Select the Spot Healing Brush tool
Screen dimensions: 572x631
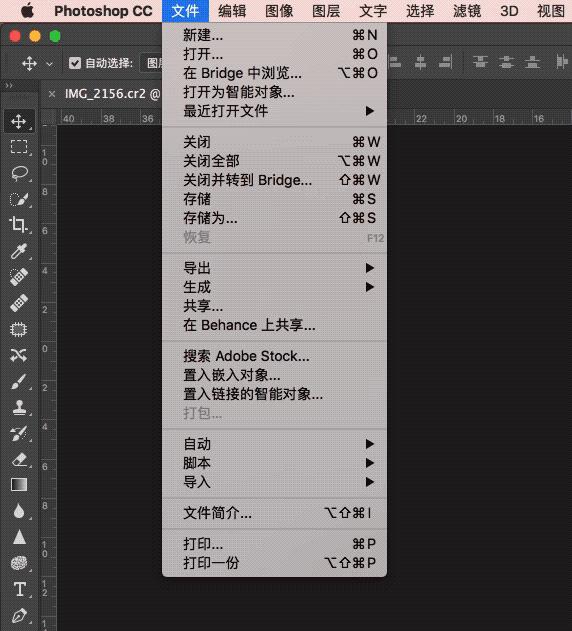coord(19,277)
